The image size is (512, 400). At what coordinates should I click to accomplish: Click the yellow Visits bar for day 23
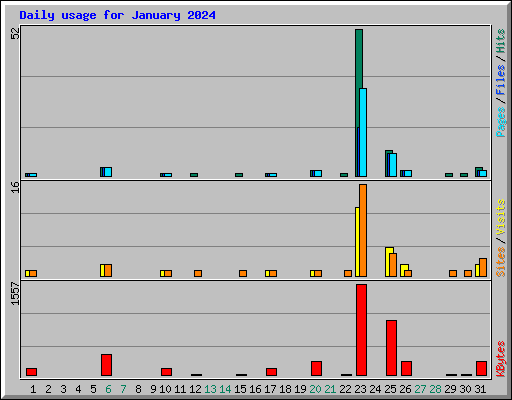tap(357, 242)
